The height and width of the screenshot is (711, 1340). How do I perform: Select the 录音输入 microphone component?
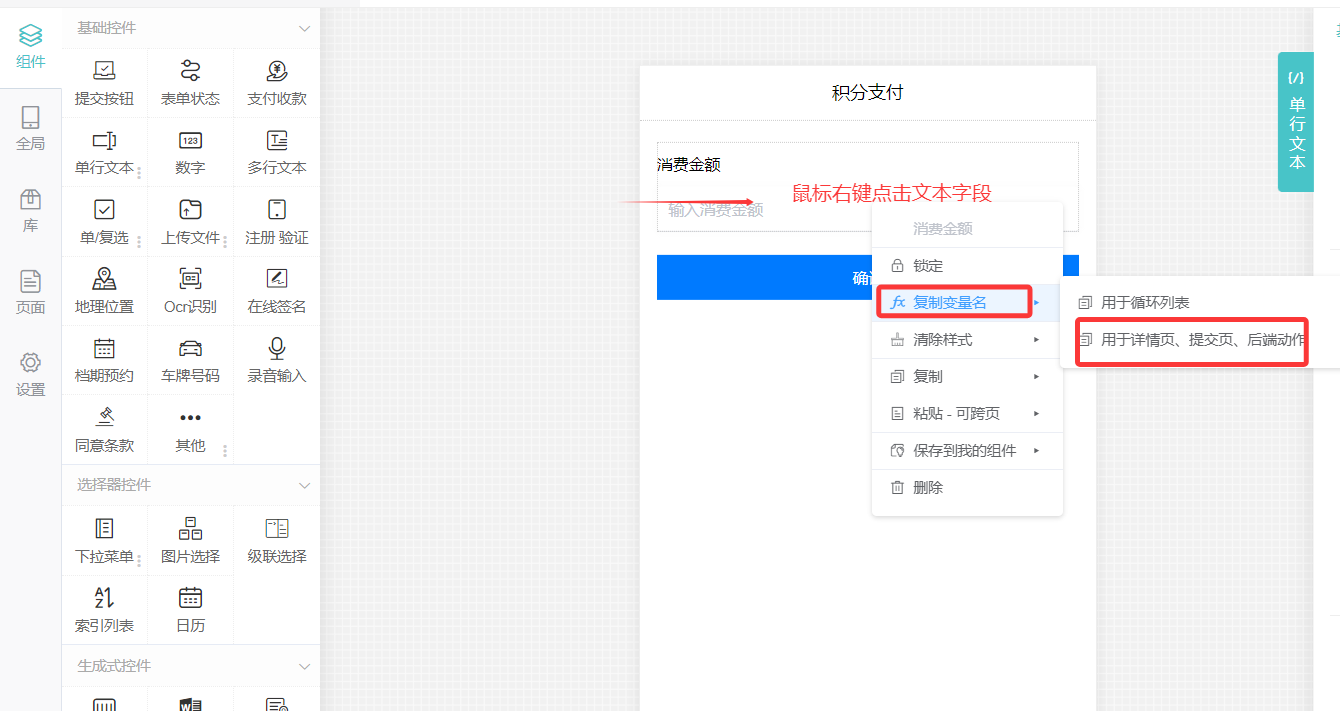tap(277, 360)
